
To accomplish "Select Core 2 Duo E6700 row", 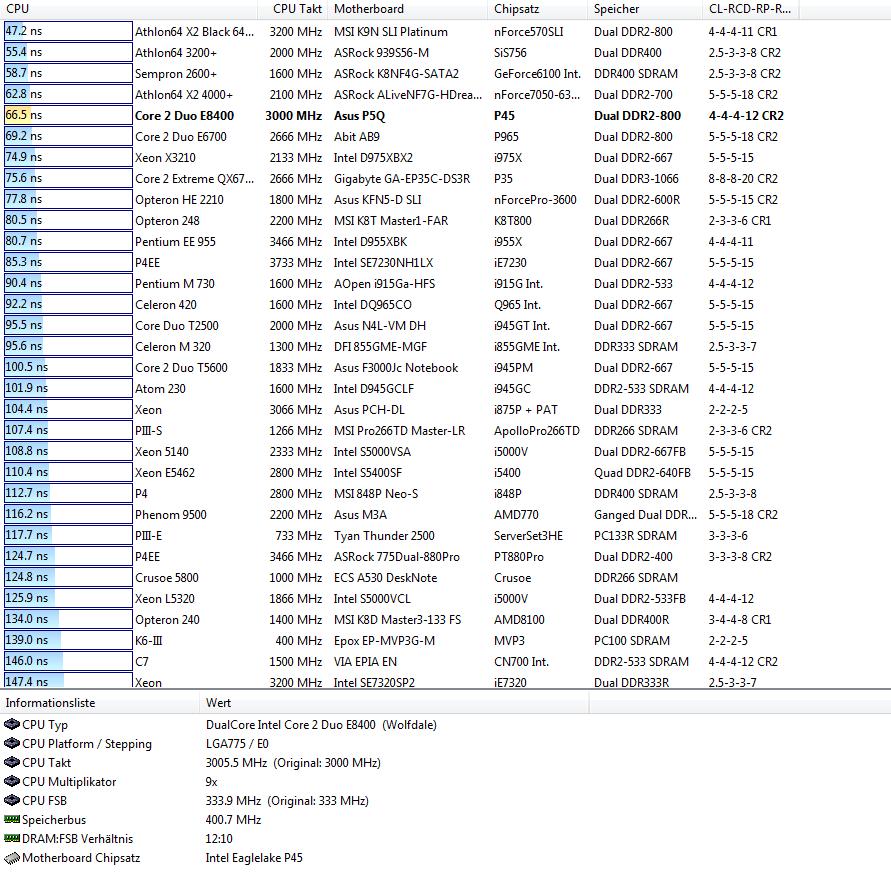I will pyautogui.click(x=398, y=137).
